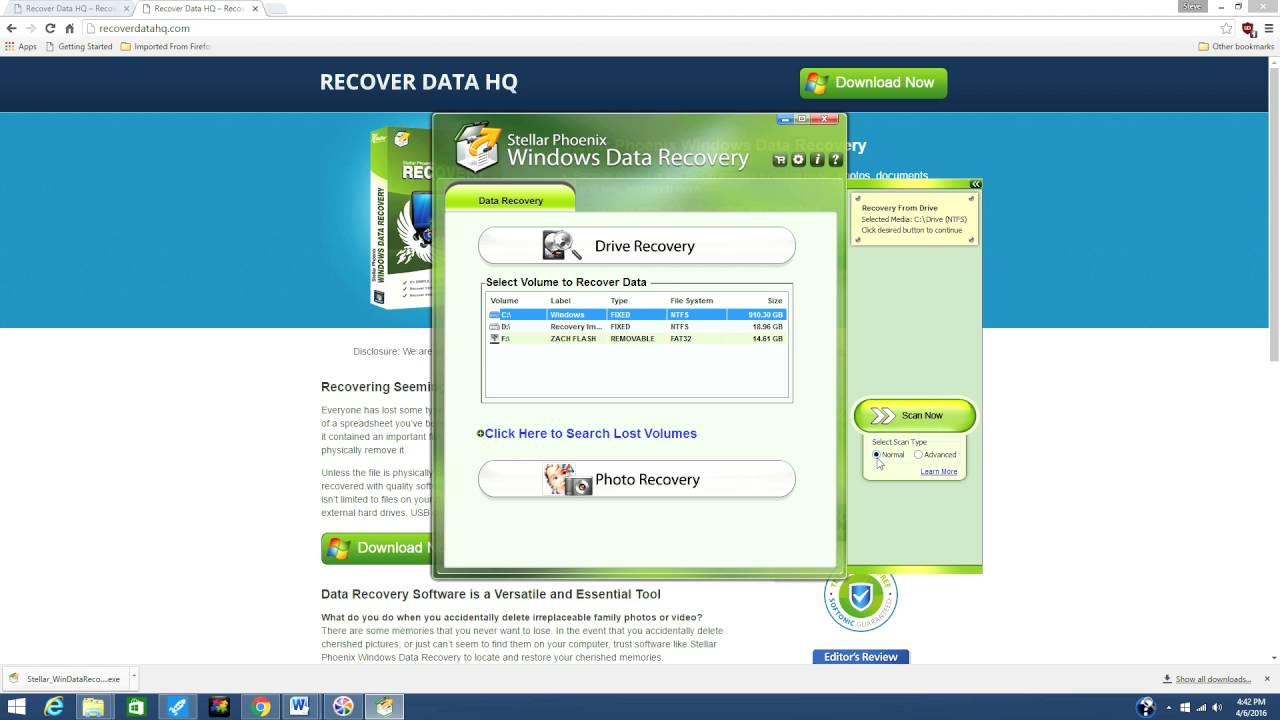The image size is (1280, 720).
Task: Switch to the first Recover Data HQ browser tab
Action: (x=70, y=8)
